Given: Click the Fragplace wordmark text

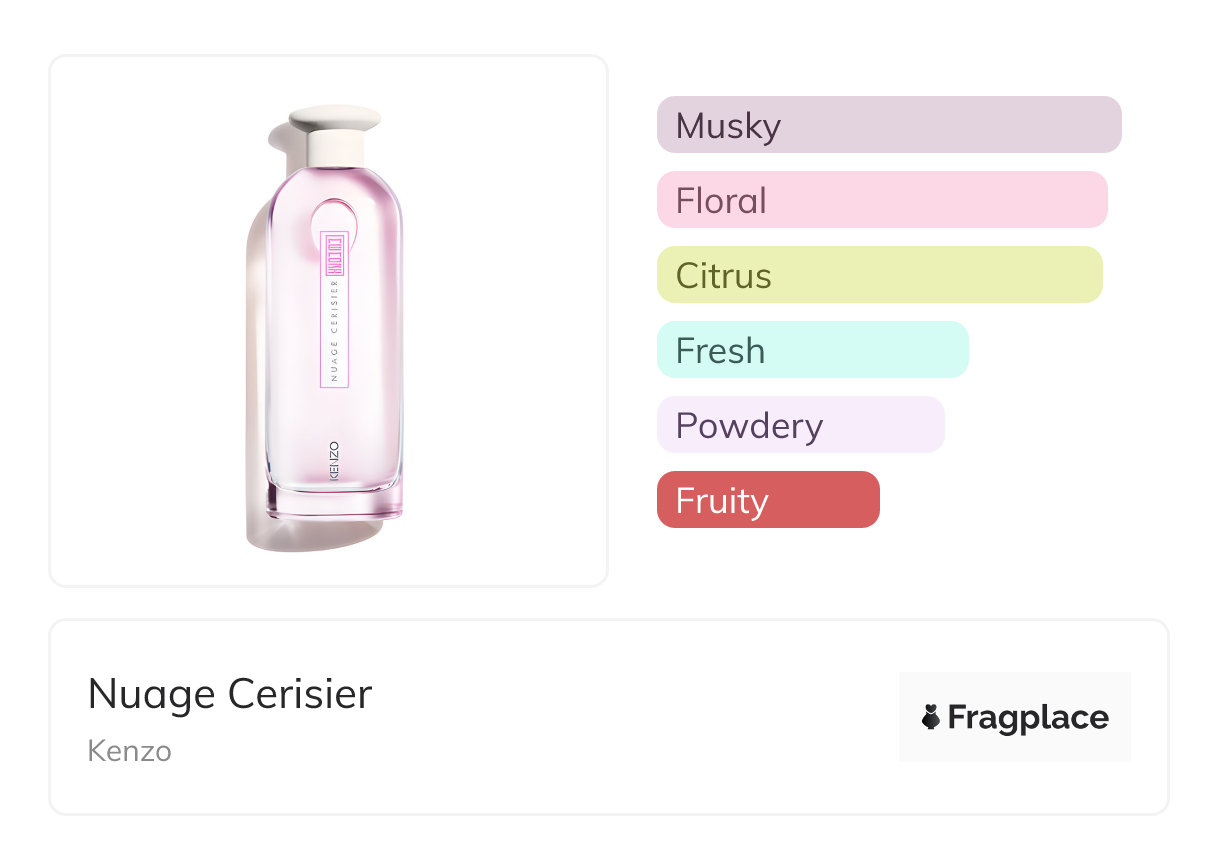Looking at the screenshot, I should 1028,717.
